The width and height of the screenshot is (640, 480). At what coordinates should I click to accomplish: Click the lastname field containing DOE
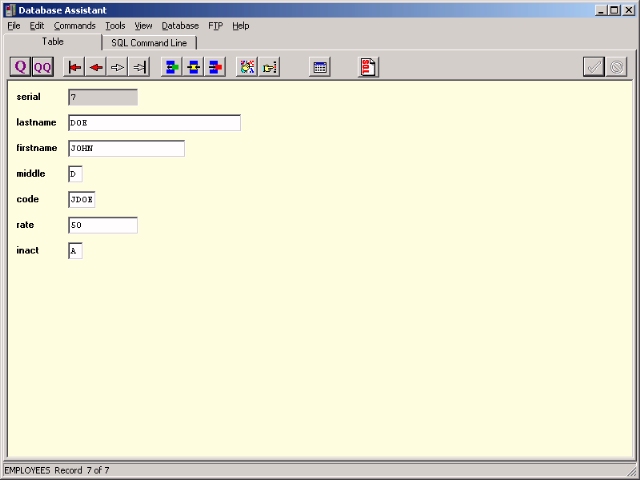coord(154,123)
